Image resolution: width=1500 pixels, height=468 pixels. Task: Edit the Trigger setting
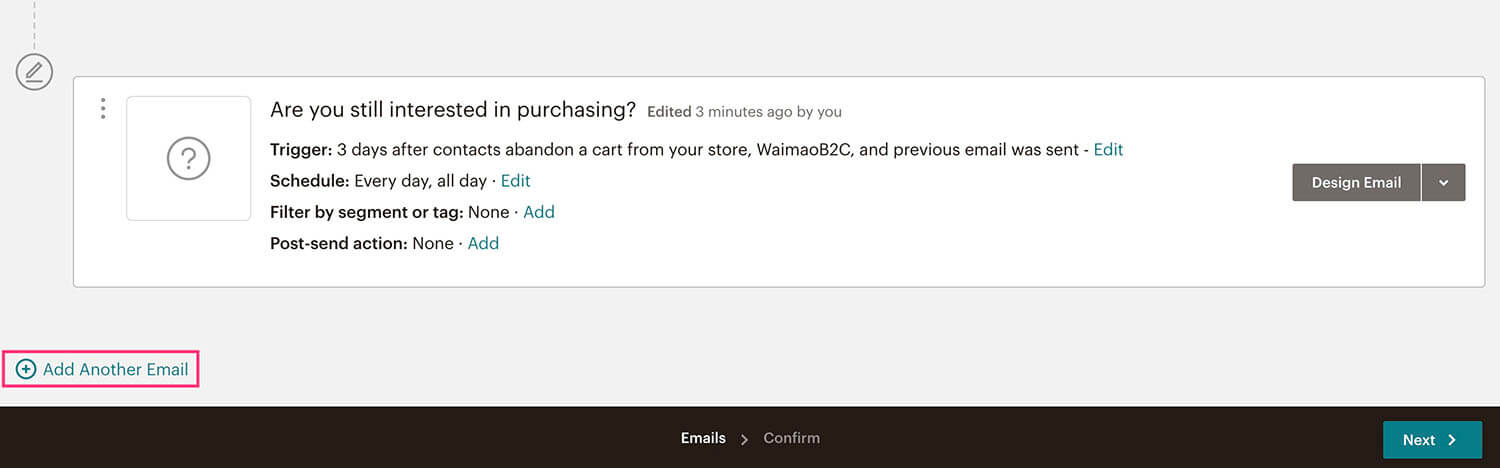[x=1108, y=150]
